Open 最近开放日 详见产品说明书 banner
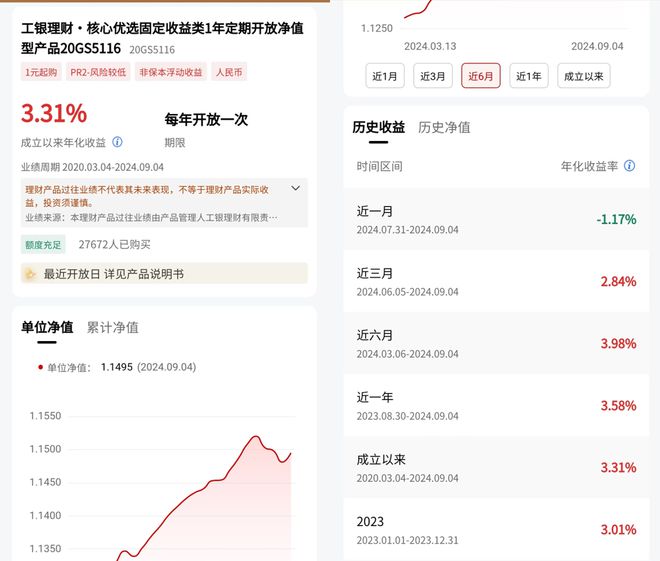Viewport: 660px width, 561px height. click(164, 274)
